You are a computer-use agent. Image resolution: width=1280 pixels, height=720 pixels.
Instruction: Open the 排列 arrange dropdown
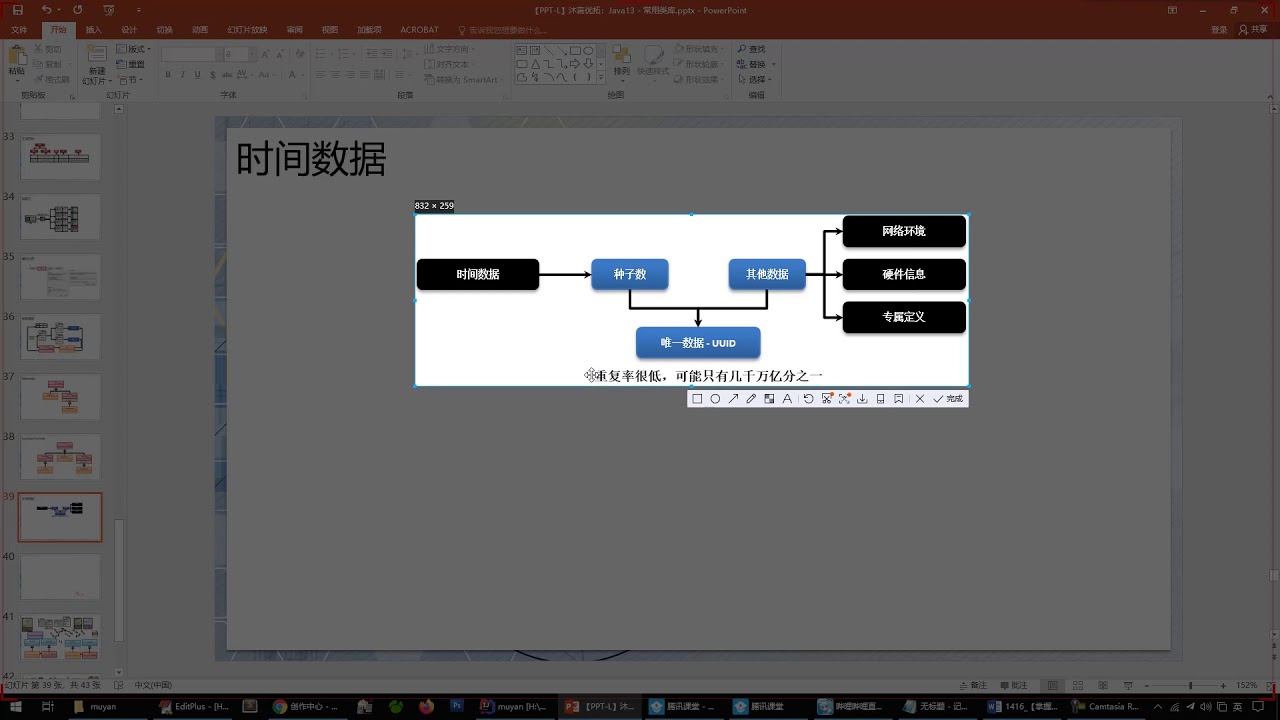pyautogui.click(x=622, y=63)
